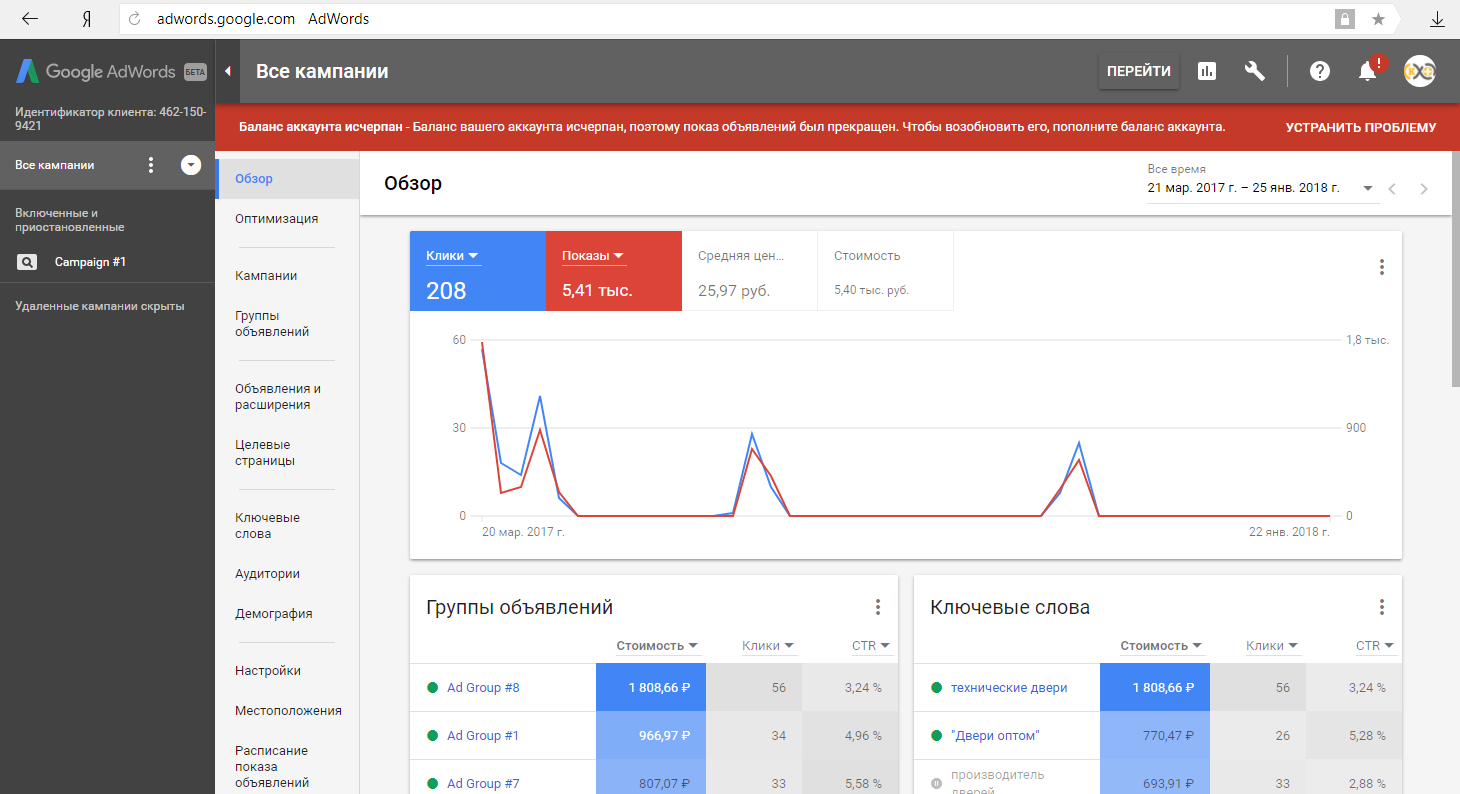Open Ad Group #1 link
Image resolution: width=1460 pixels, height=794 pixels.
coord(483,736)
